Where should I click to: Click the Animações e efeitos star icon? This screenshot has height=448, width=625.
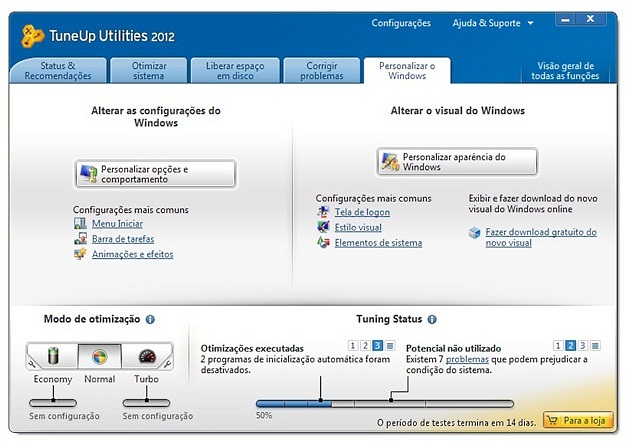[80, 253]
